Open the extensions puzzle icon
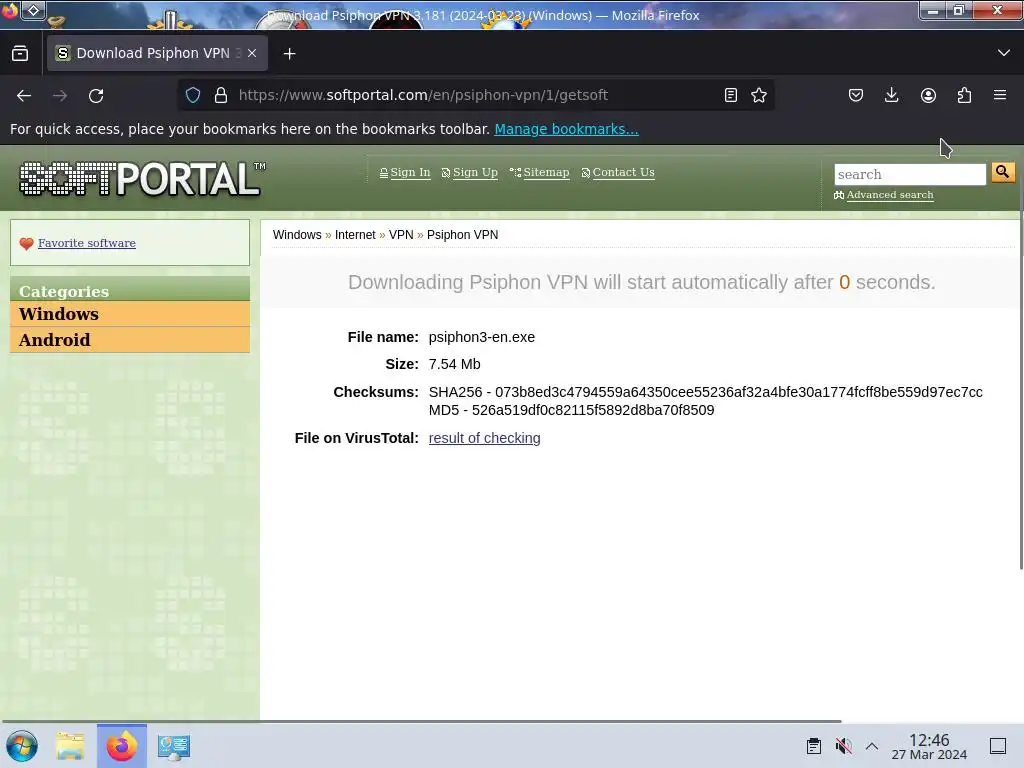The width and height of the screenshot is (1024, 768). tap(964, 95)
